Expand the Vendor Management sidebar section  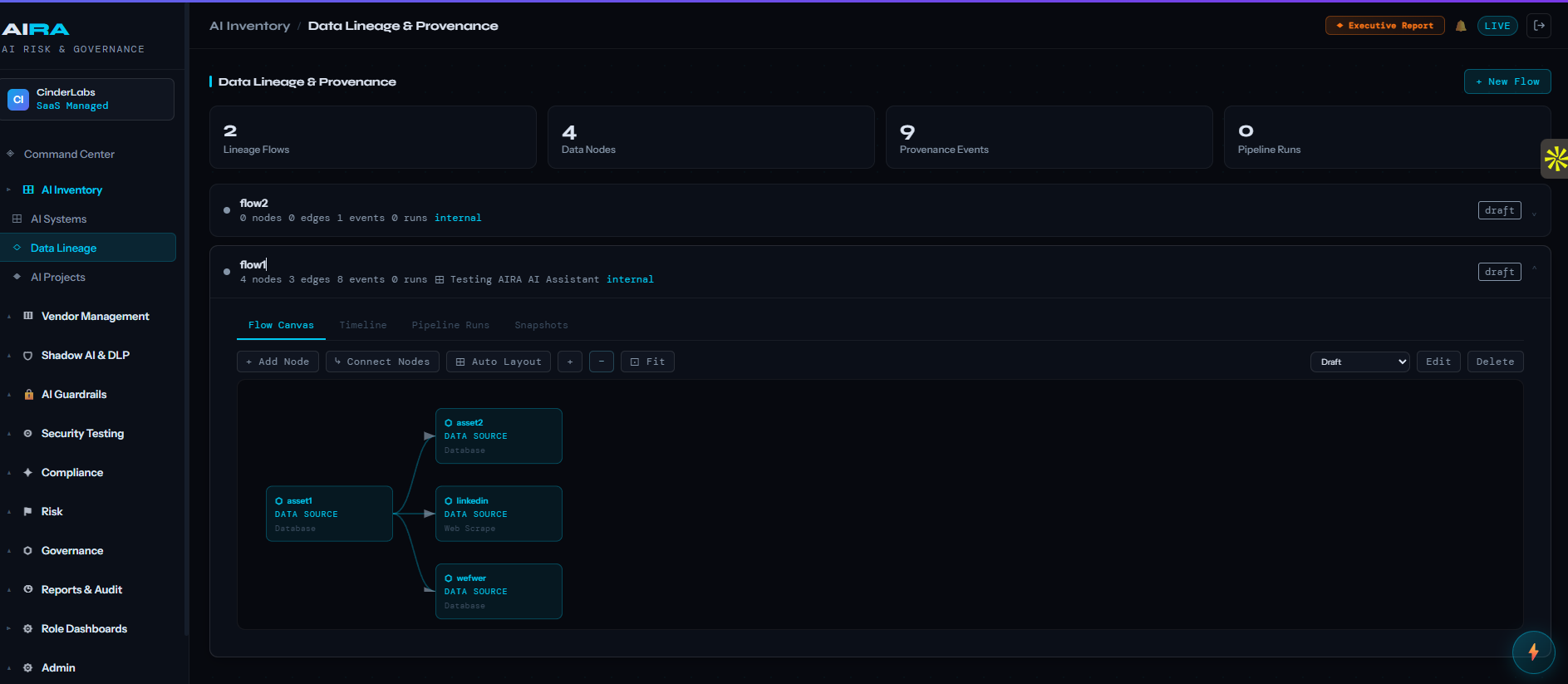tap(95, 316)
